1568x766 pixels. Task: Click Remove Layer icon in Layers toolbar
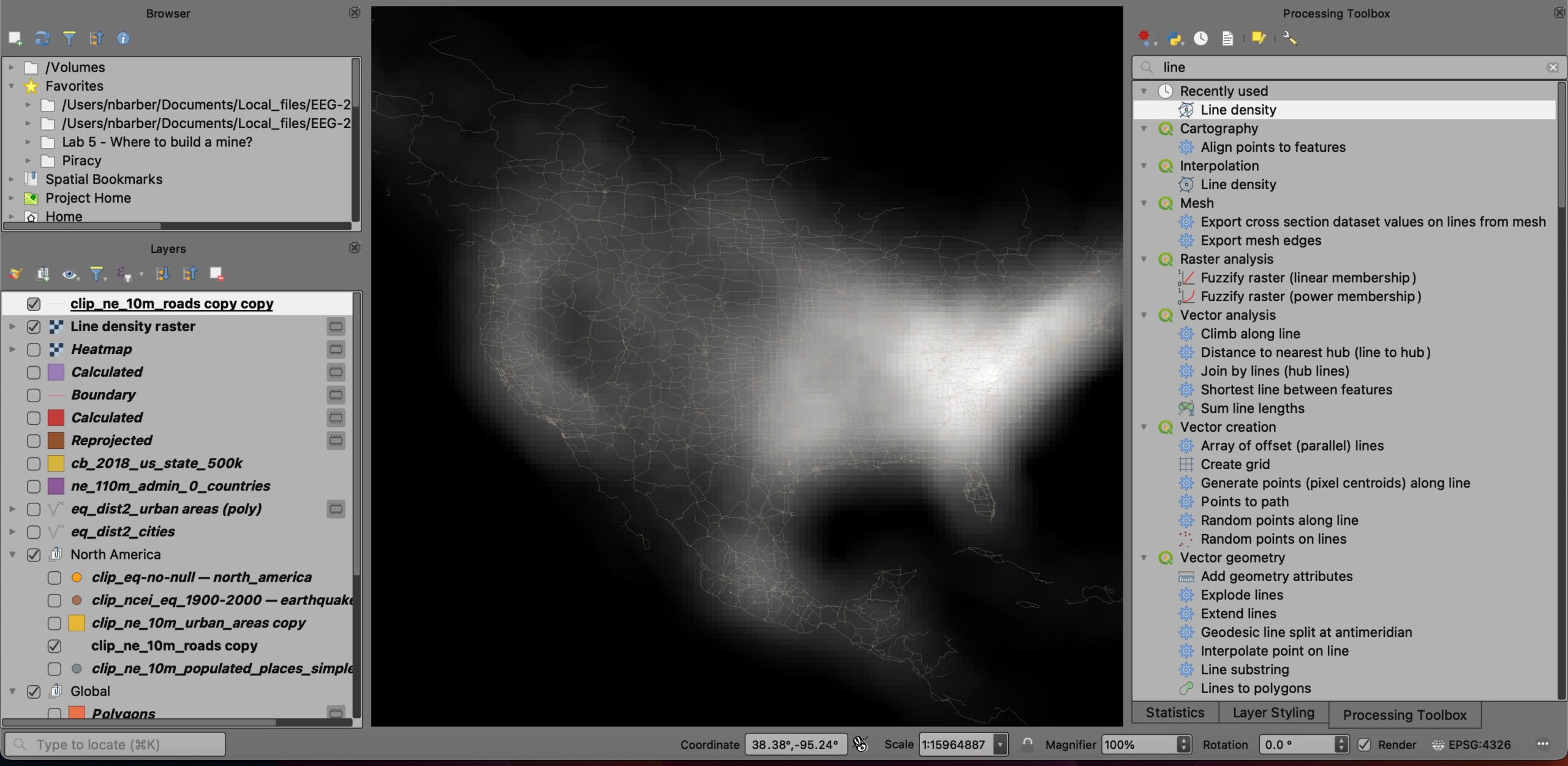pyautogui.click(x=216, y=274)
